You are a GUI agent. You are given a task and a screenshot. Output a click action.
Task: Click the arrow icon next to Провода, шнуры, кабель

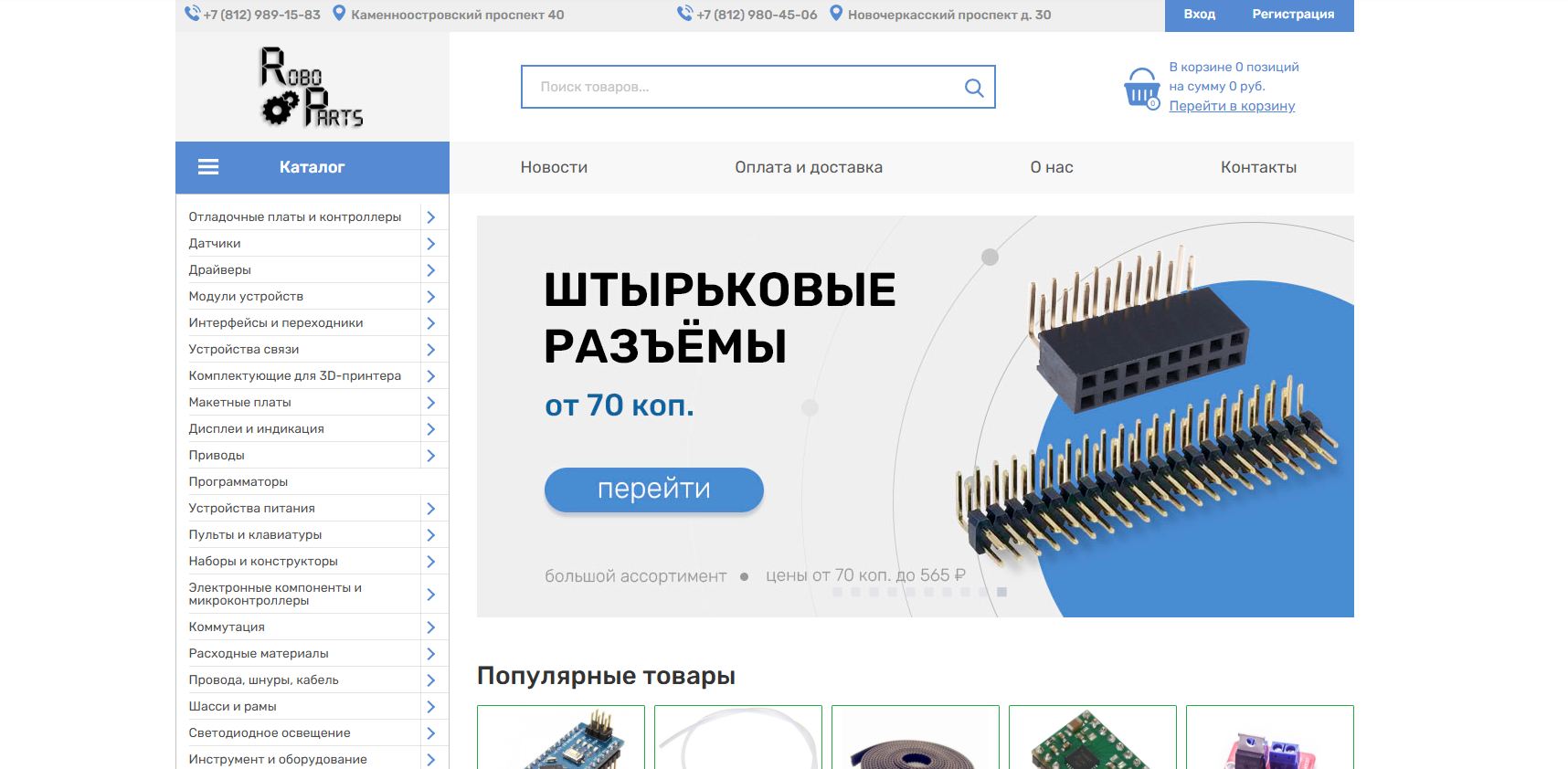point(431,680)
